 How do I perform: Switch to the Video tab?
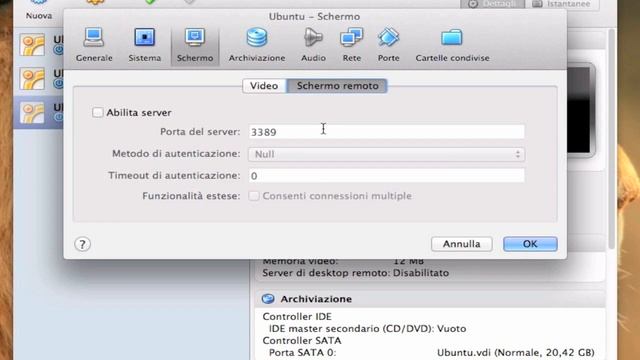[x=264, y=86]
